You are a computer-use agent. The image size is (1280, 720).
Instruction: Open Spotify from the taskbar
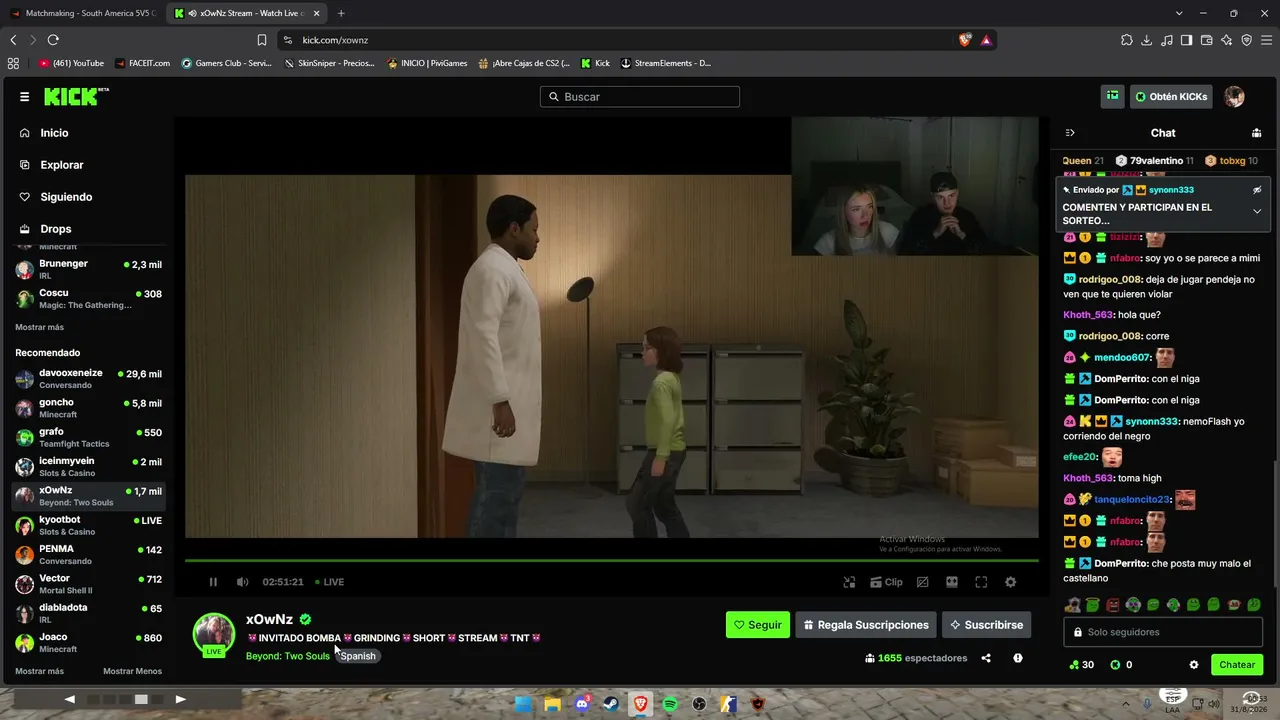(x=670, y=704)
